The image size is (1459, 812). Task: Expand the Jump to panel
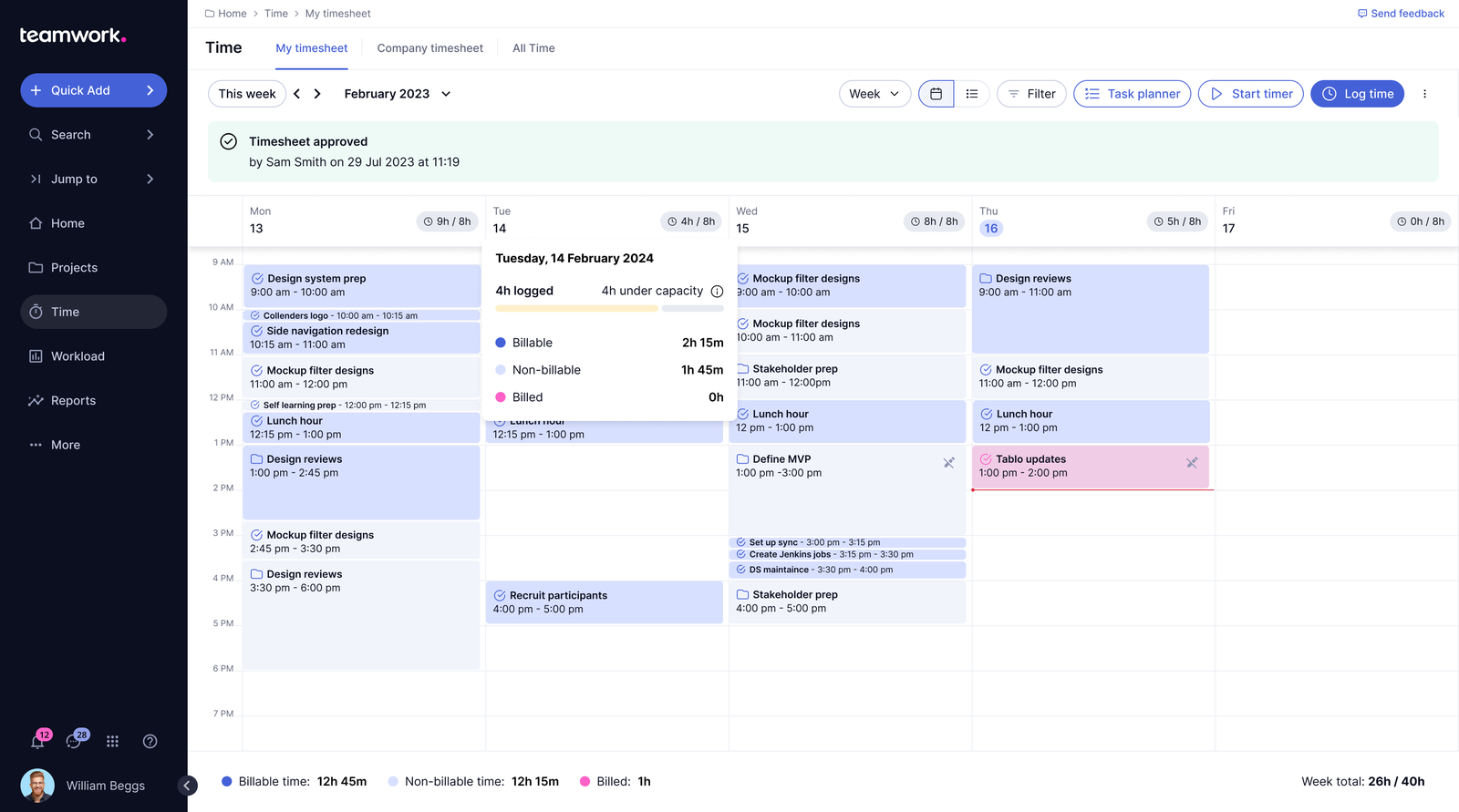point(93,180)
